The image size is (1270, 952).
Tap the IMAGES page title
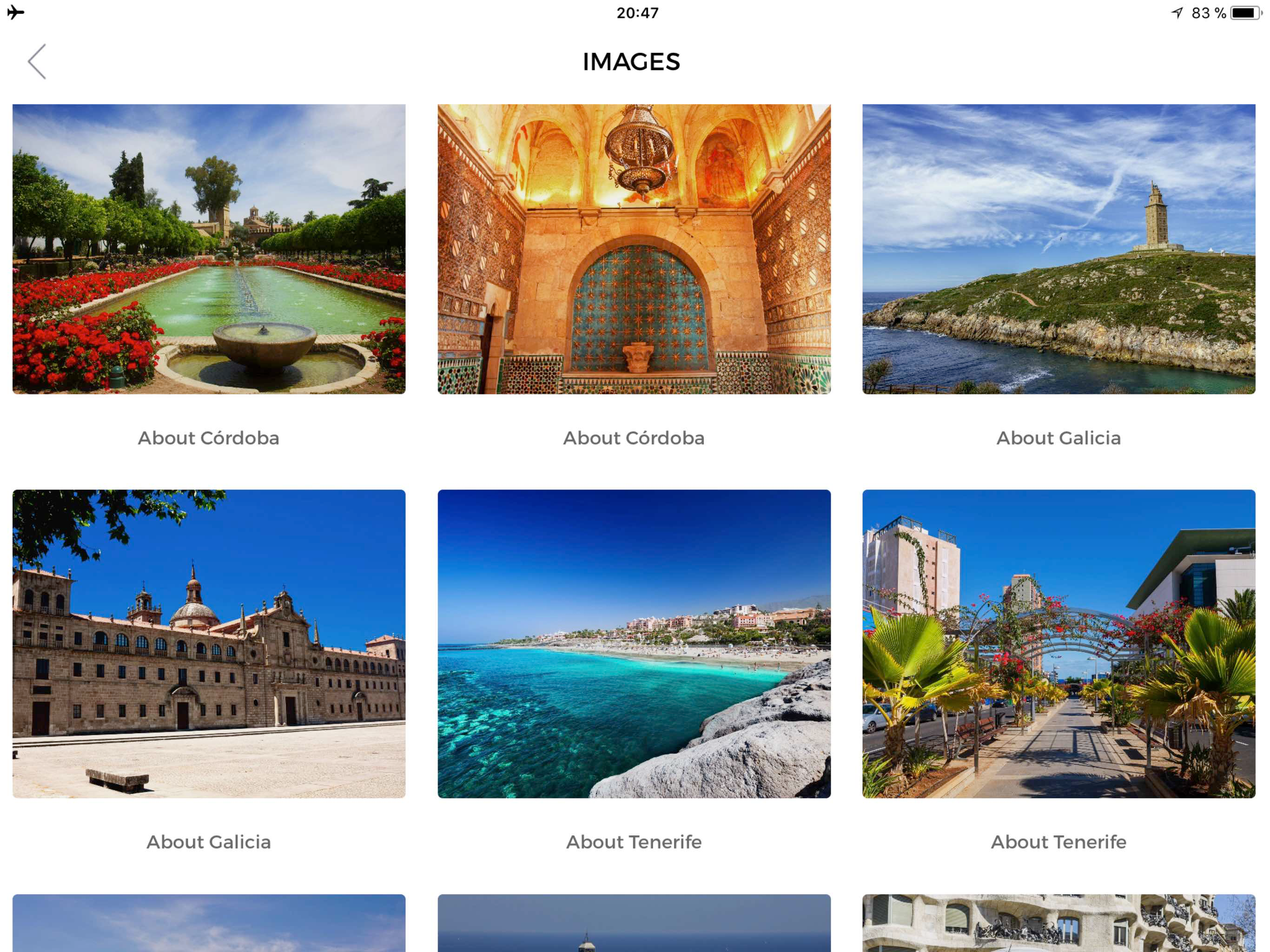coord(632,62)
